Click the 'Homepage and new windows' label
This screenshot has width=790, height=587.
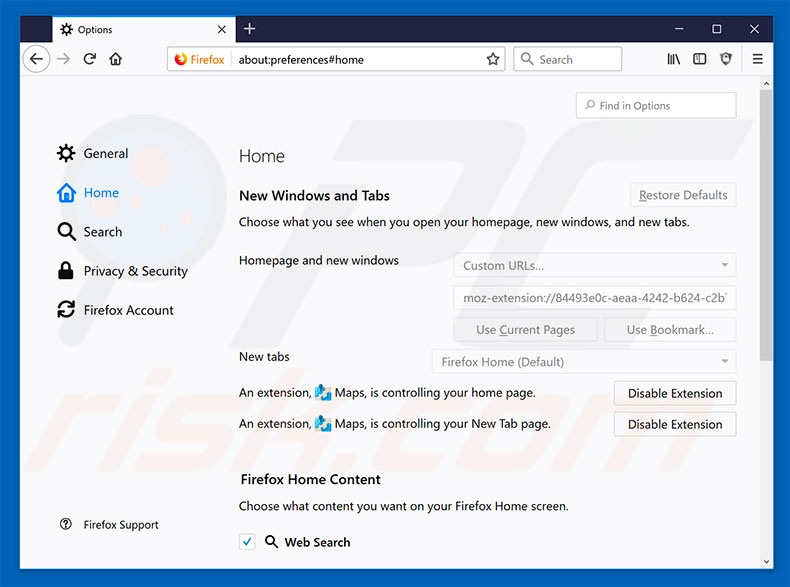coord(319,260)
